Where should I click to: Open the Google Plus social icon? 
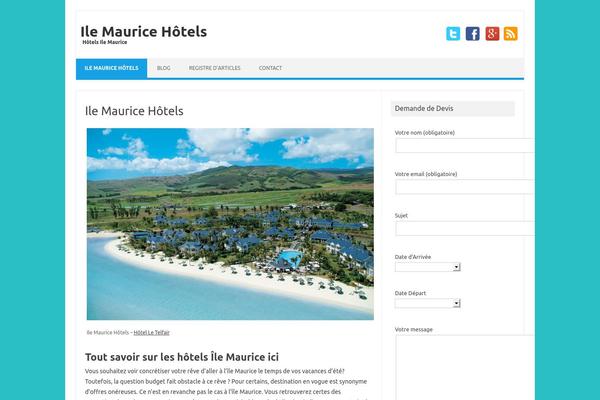[x=492, y=34]
